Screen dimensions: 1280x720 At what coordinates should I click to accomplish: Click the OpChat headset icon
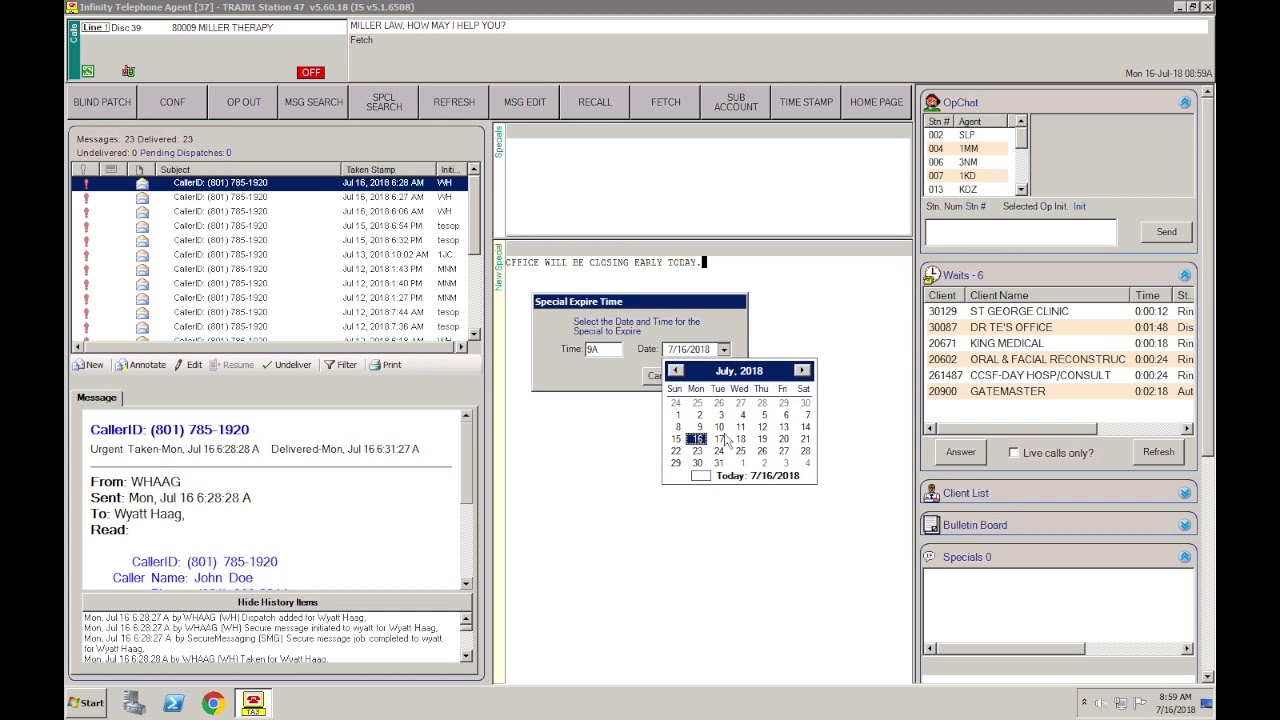[x=932, y=102]
